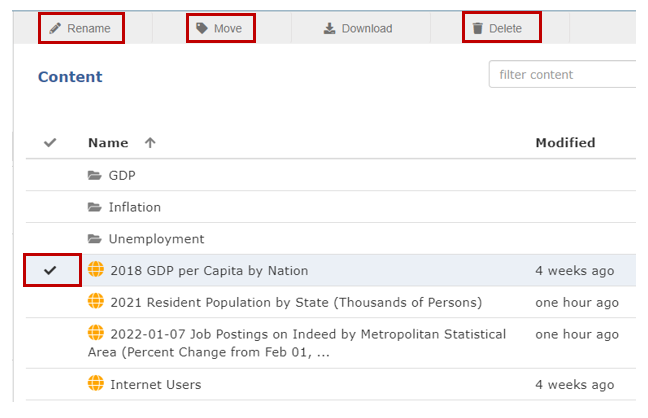Image resolution: width=648 pixels, height=418 pixels.
Task: Click the Move tag icon
Action: [x=201, y=28]
